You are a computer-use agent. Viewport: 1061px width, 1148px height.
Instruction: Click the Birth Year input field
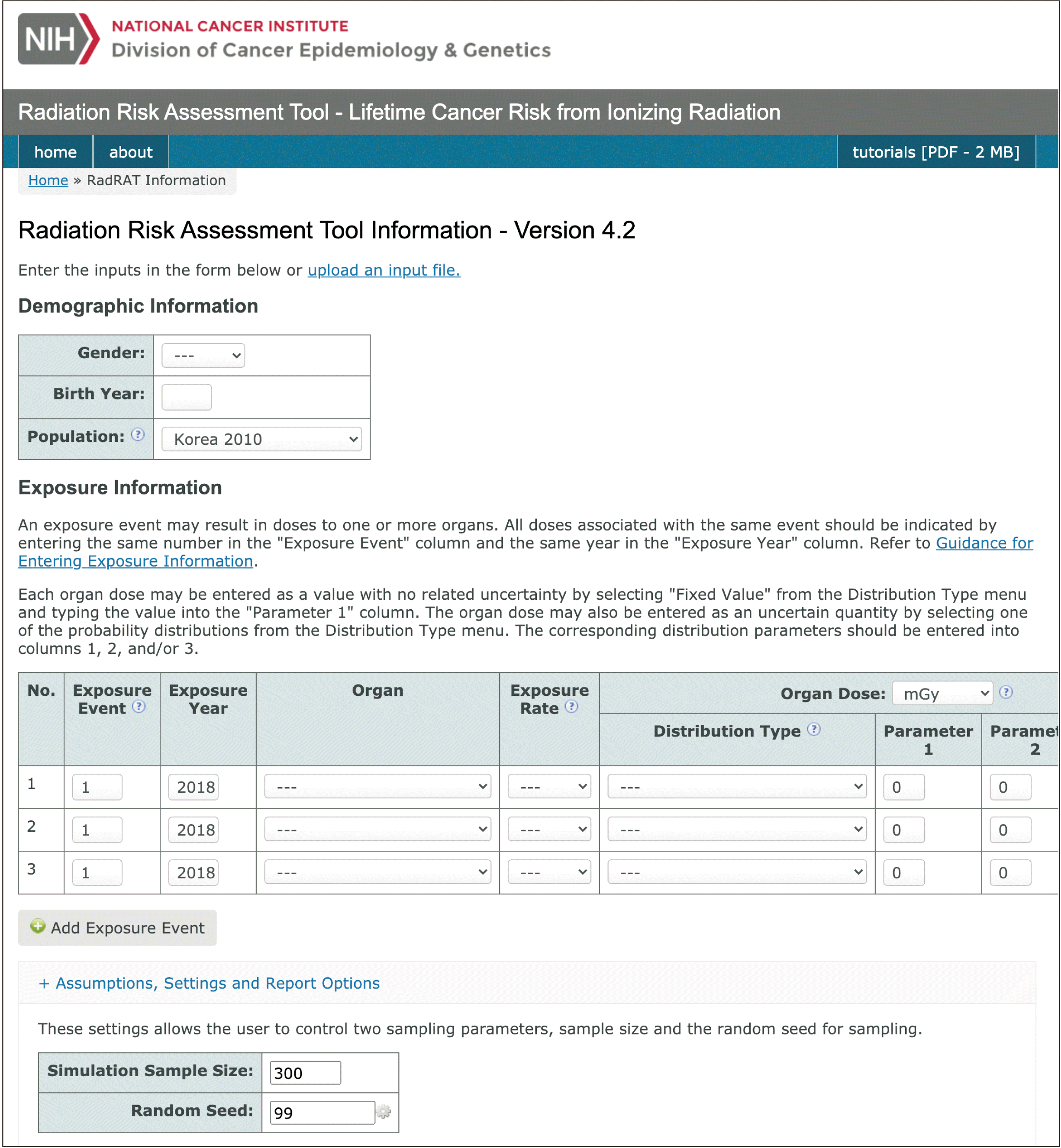pyautogui.click(x=187, y=397)
